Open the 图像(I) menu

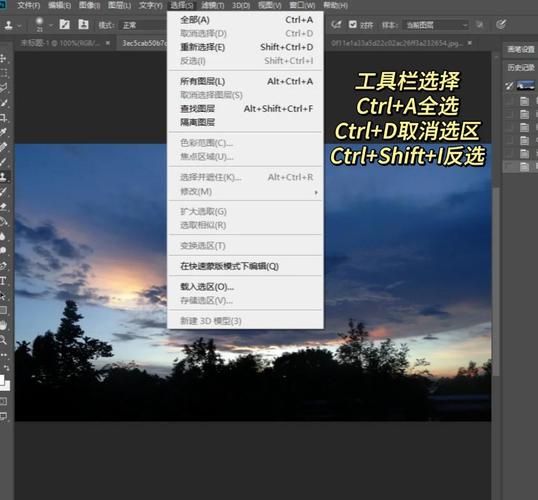point(89,5)
